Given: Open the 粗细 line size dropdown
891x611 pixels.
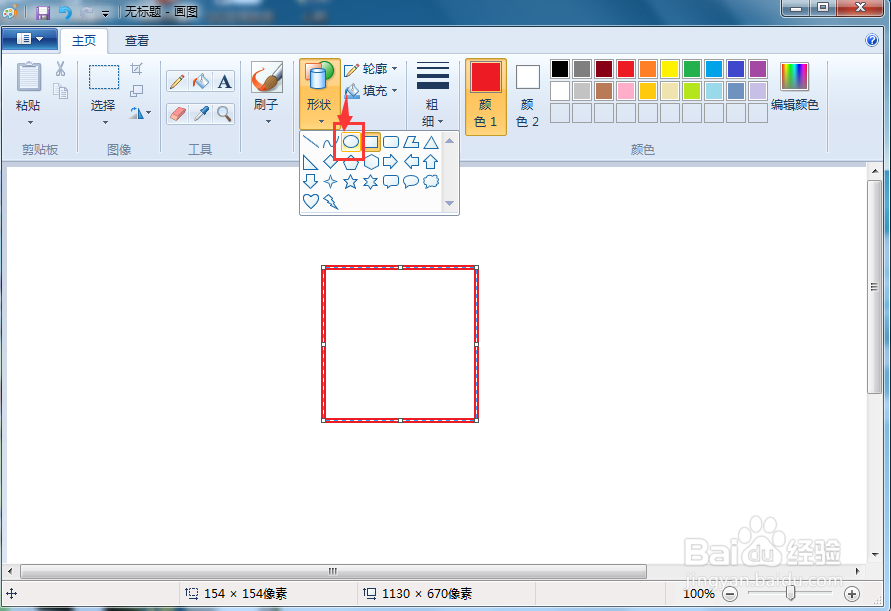Looking at the screenshot, I should [x=432, y=94].
